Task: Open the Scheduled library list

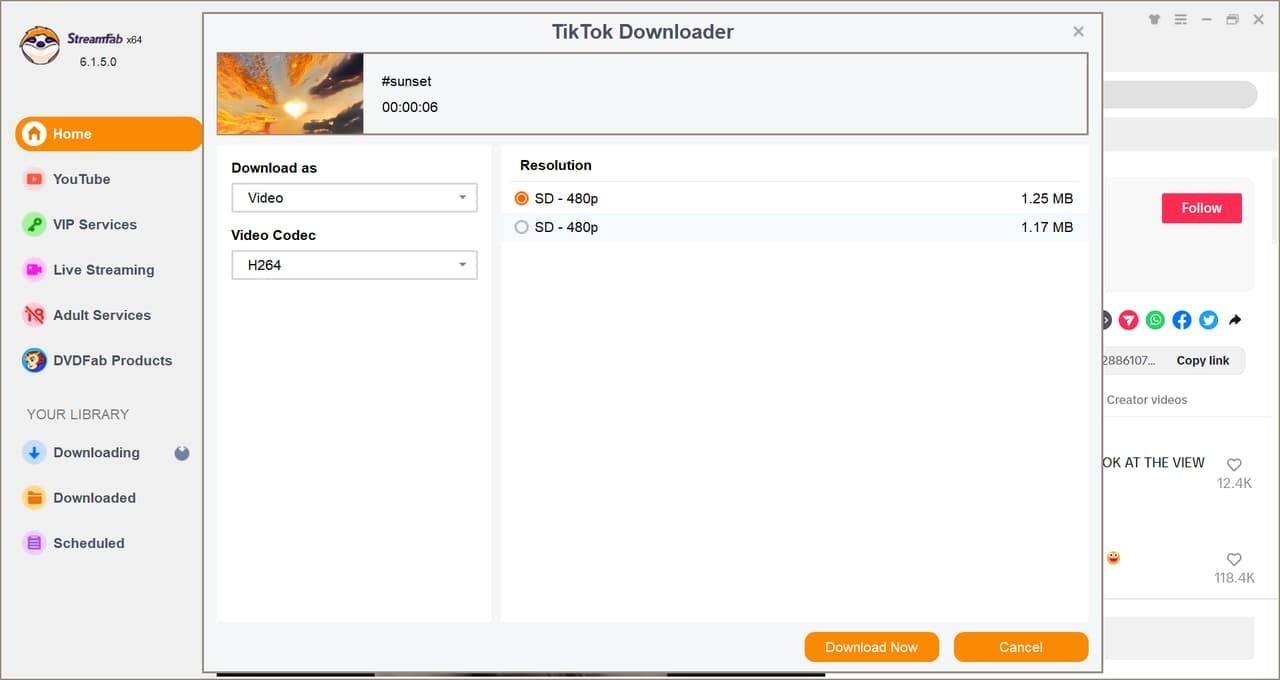Action: (89, 543)
